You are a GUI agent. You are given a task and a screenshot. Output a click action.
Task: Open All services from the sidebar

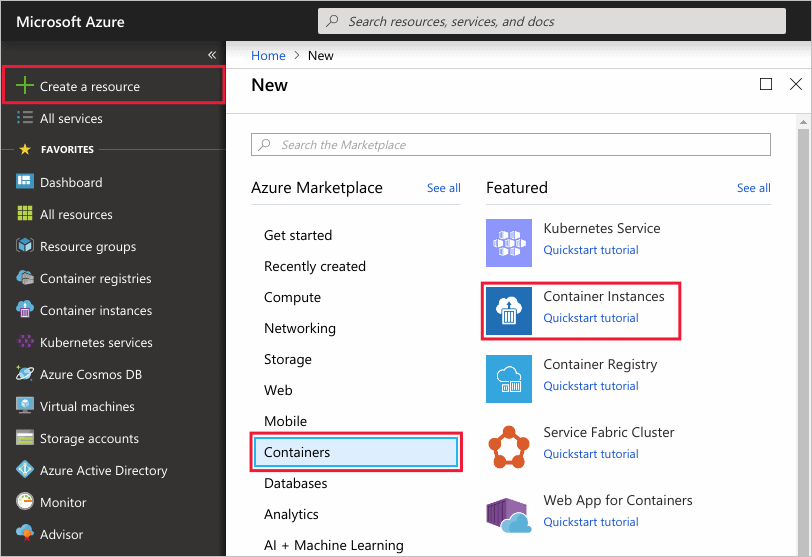point(71,118)
